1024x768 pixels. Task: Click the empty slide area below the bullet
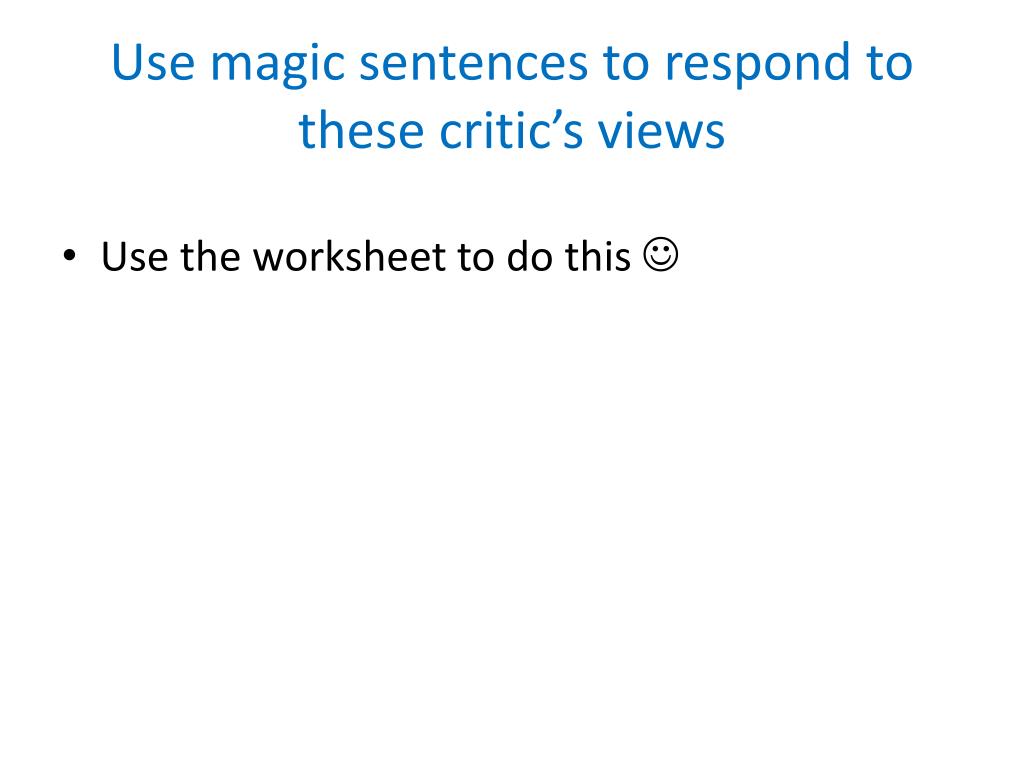tap(512, 509)
